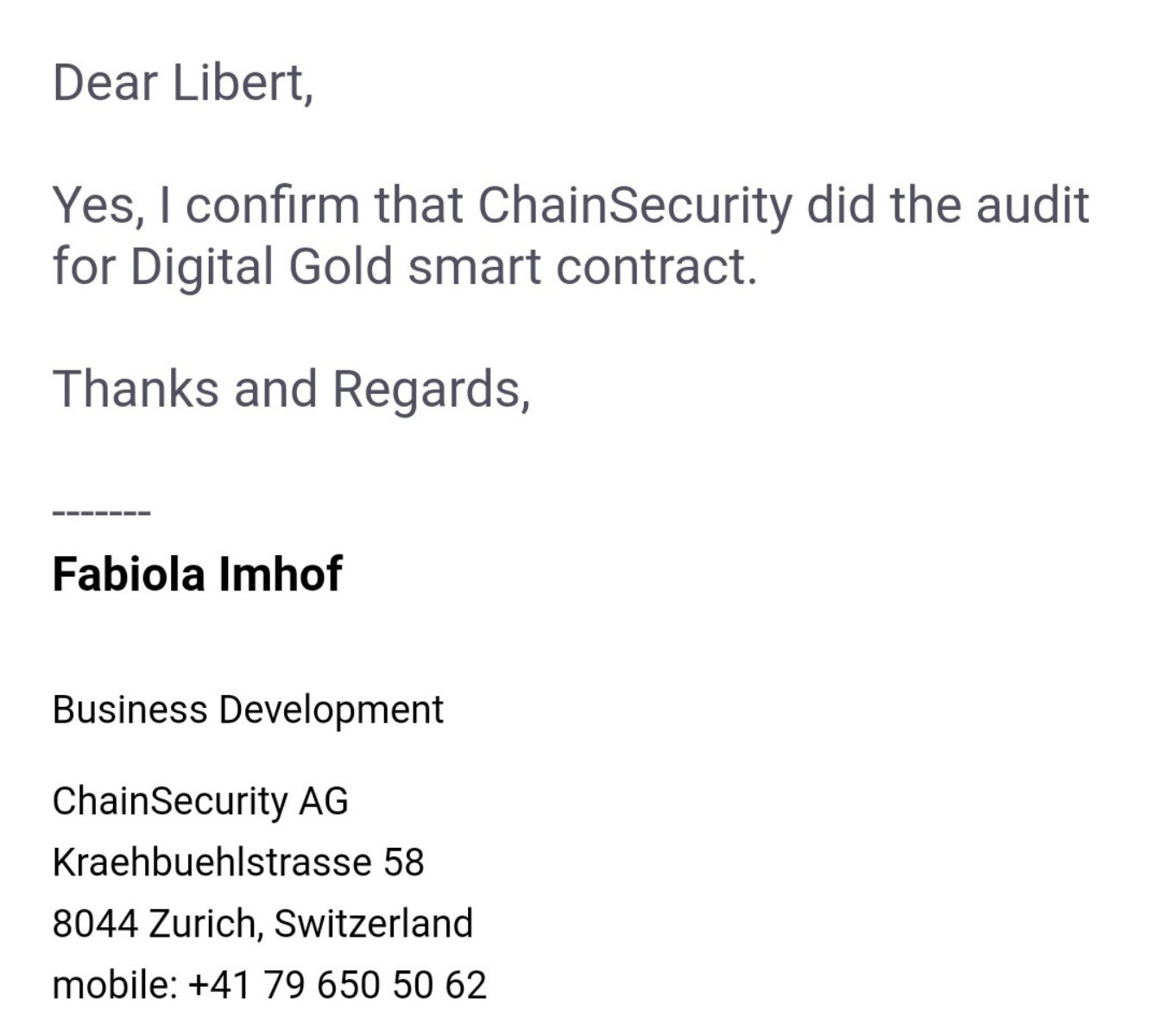Click the dashed signature separator line
Viewport: 1162px width, 1036px height.
pyautogui.click(x=102, y=514)
